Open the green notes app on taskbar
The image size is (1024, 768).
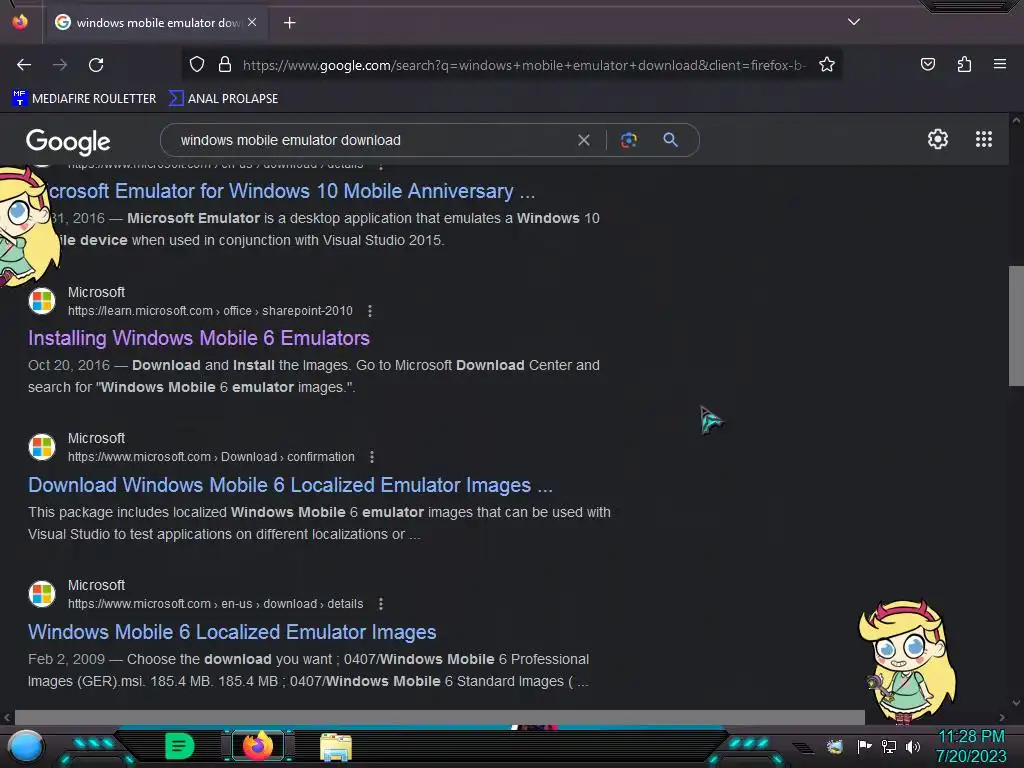click(x=180, y=746)
